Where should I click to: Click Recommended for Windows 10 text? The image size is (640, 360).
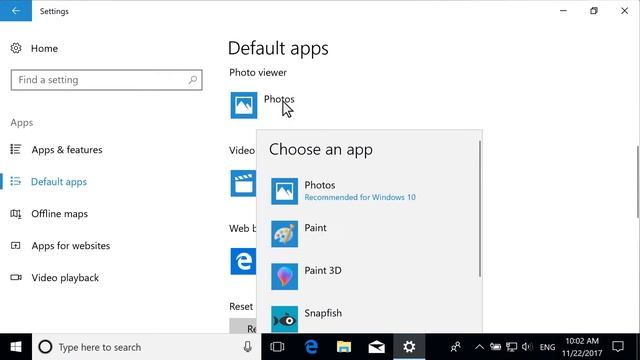pyautogui.click(x=360, y=197)
